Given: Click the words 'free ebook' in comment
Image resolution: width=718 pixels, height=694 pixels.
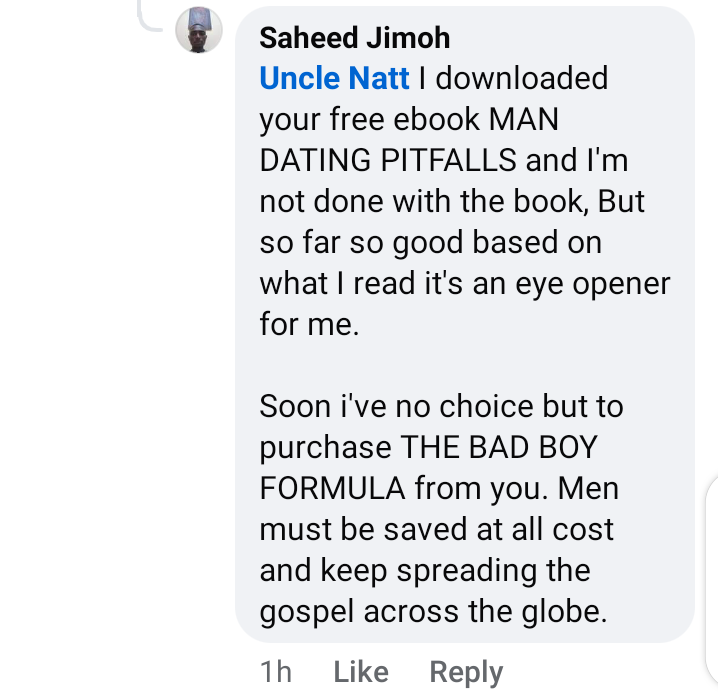Looking at the screenshot, I should 404,119.
